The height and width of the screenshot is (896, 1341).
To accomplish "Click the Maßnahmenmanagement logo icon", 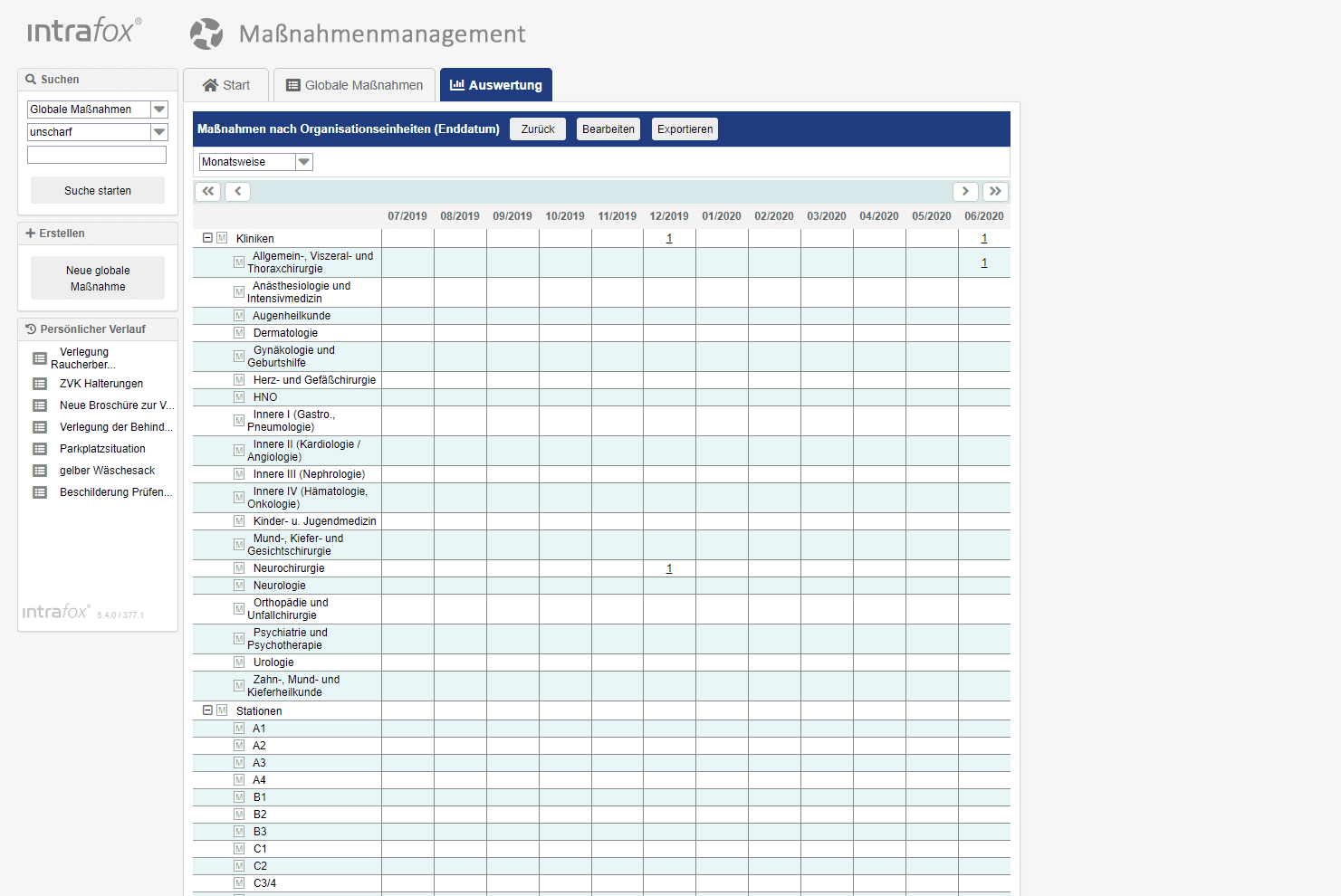I will 206,33.
